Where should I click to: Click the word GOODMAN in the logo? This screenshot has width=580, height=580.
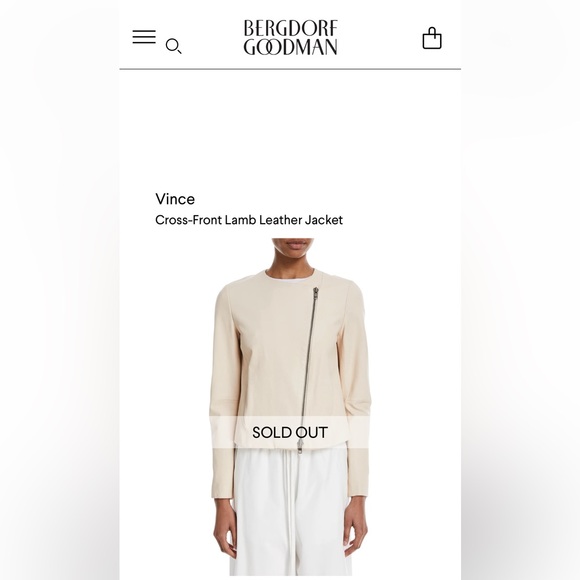point(290,47)
